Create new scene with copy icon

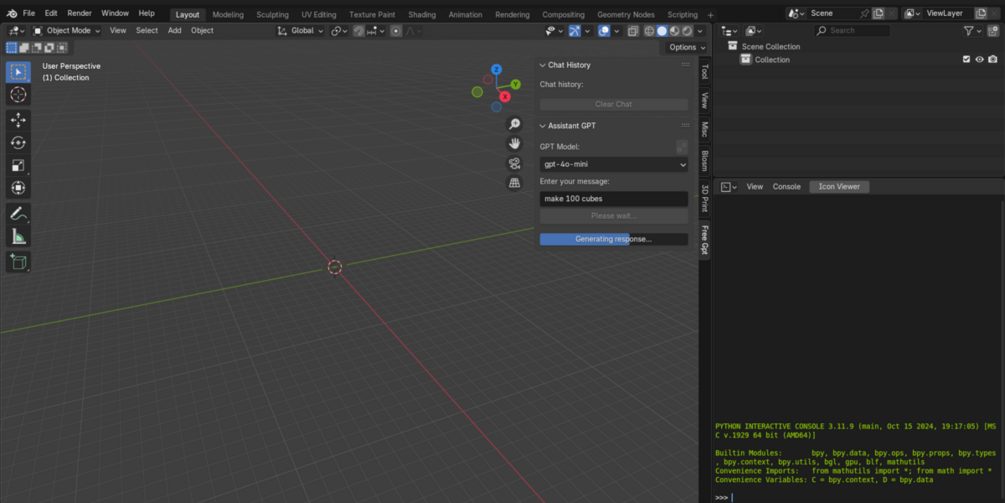[x=878, y=13]
